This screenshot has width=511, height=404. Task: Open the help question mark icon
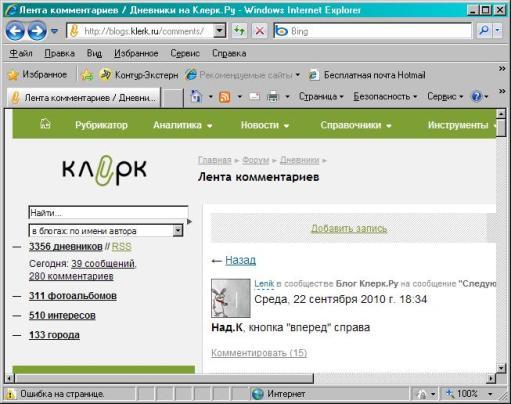click(x=477, y=97)
